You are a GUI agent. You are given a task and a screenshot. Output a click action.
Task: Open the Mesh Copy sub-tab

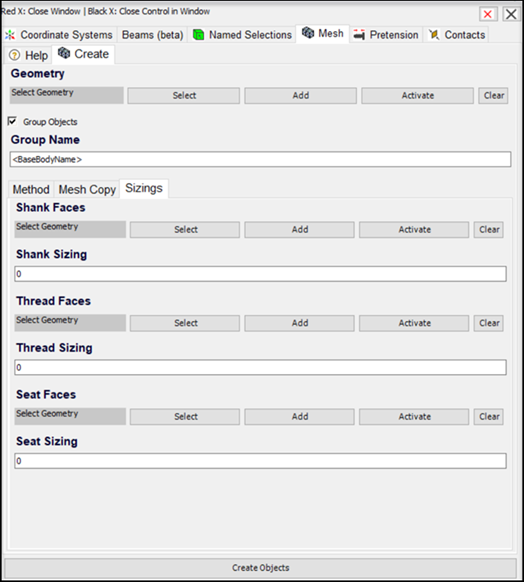87,189
